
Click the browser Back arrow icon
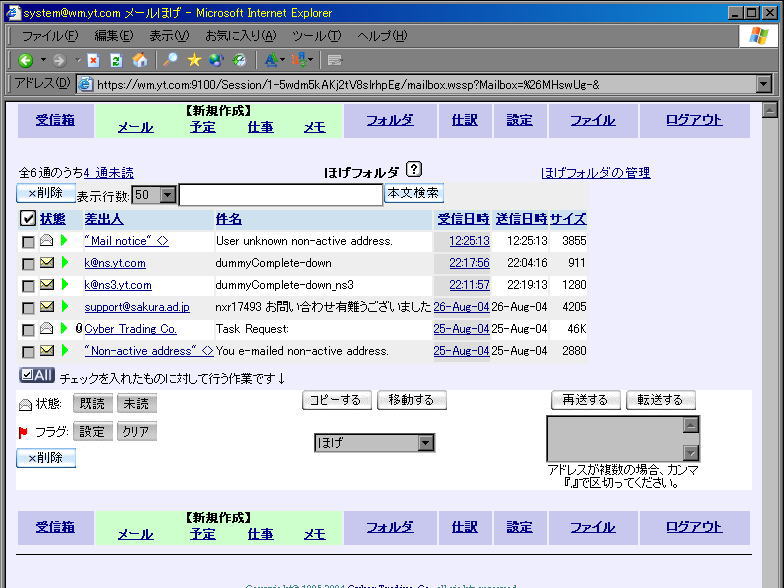tap(26, 61)
